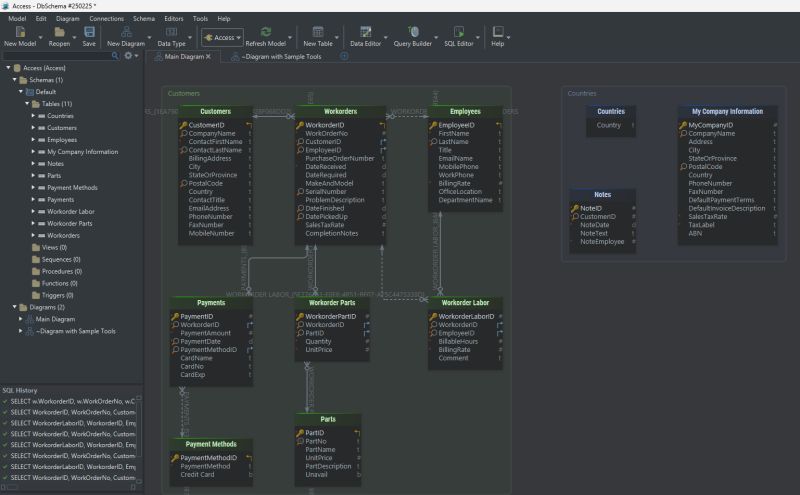Expand the Main Diagram tree node
The width and height of the screenshot is (800, 495).
21,319
